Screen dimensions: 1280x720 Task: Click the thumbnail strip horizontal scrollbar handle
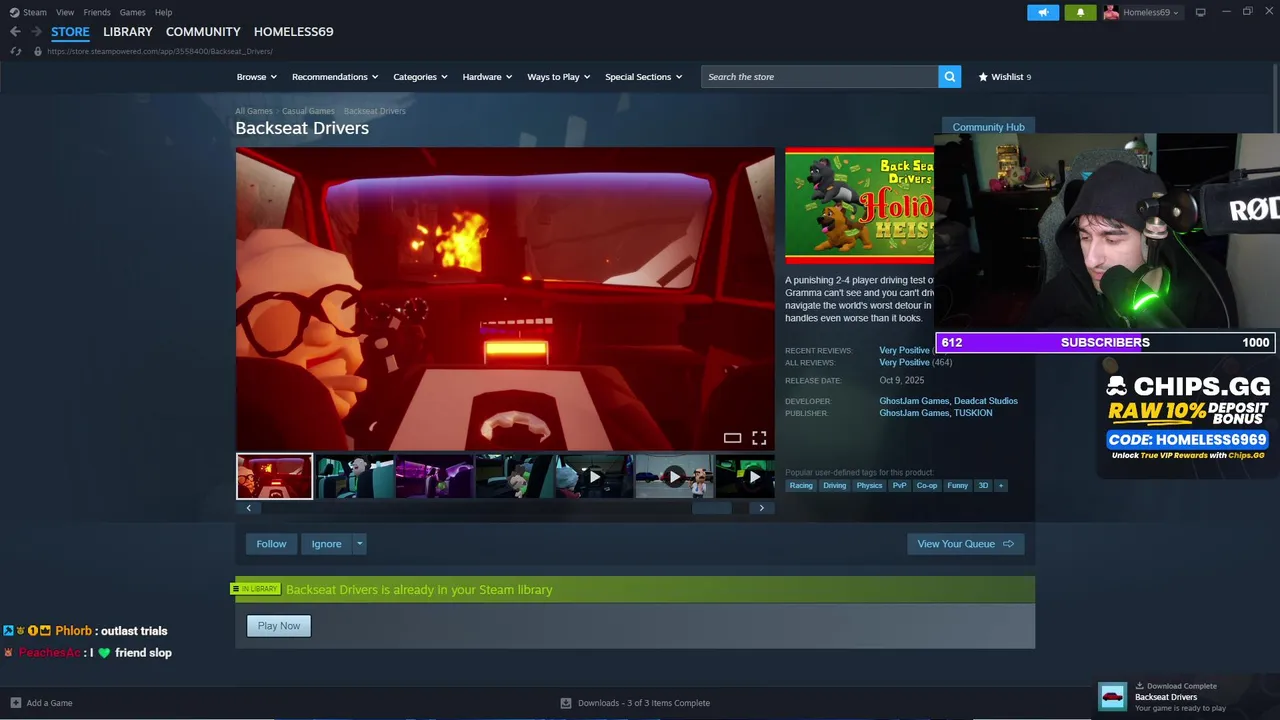pyautogui.click(x=712, y=508)
